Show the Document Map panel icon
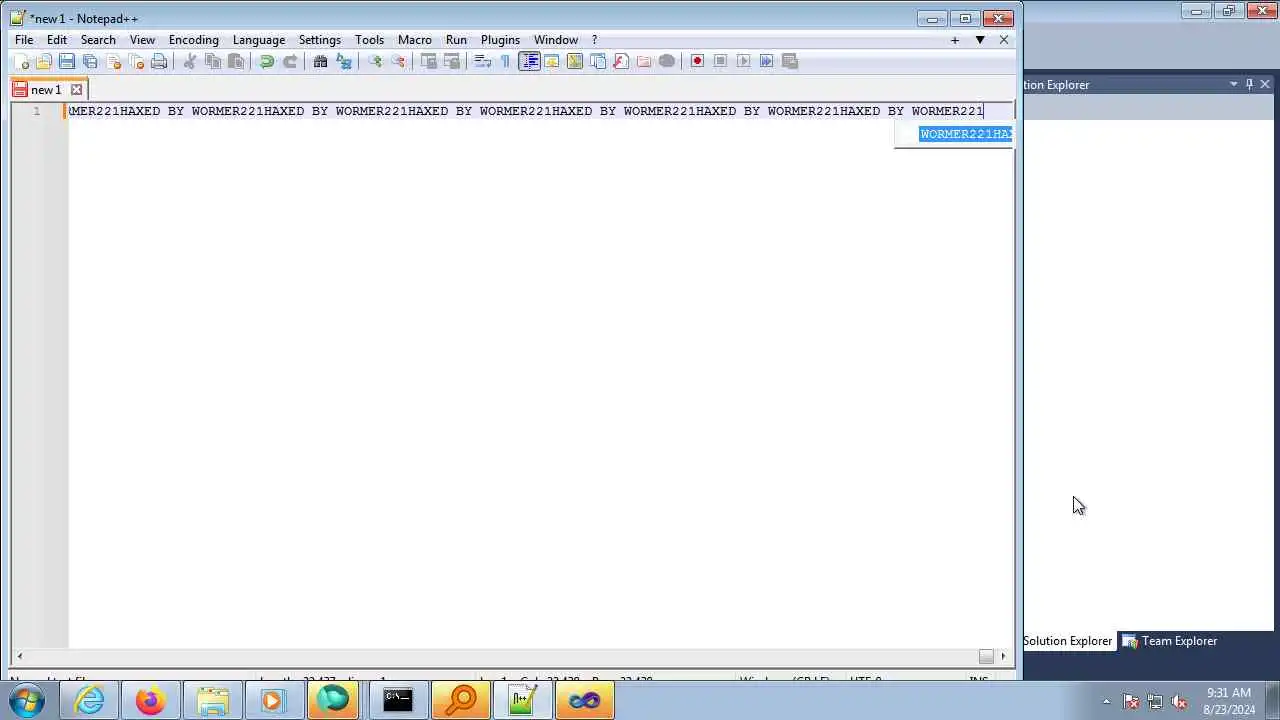 pyautogui.click(x=575, y=61)
